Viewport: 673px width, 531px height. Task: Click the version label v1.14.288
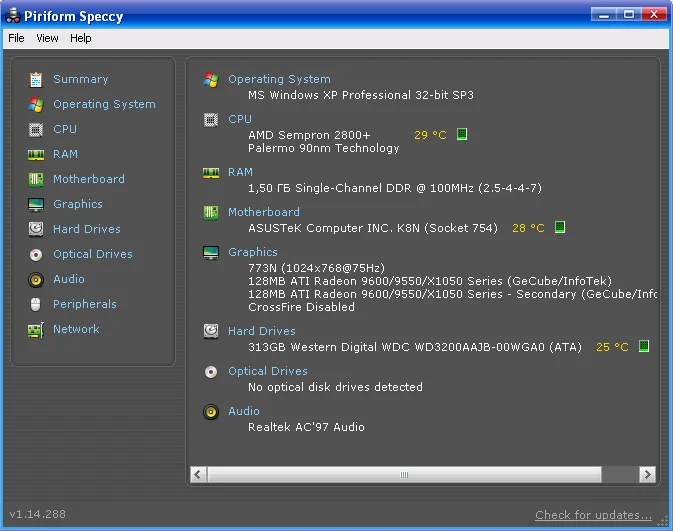pyautogui.click(x=38, y=514)
